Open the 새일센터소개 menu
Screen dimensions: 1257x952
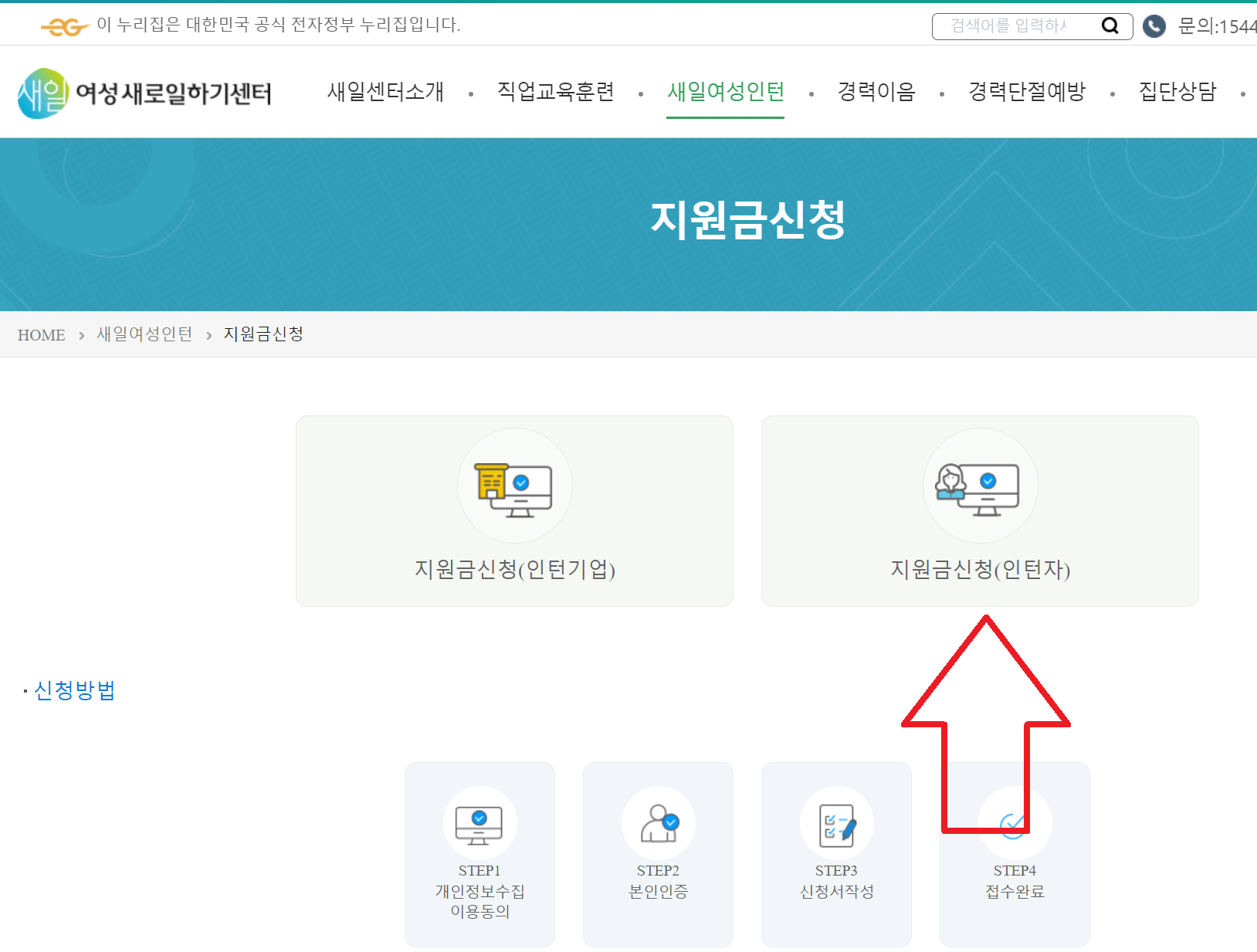385,92
